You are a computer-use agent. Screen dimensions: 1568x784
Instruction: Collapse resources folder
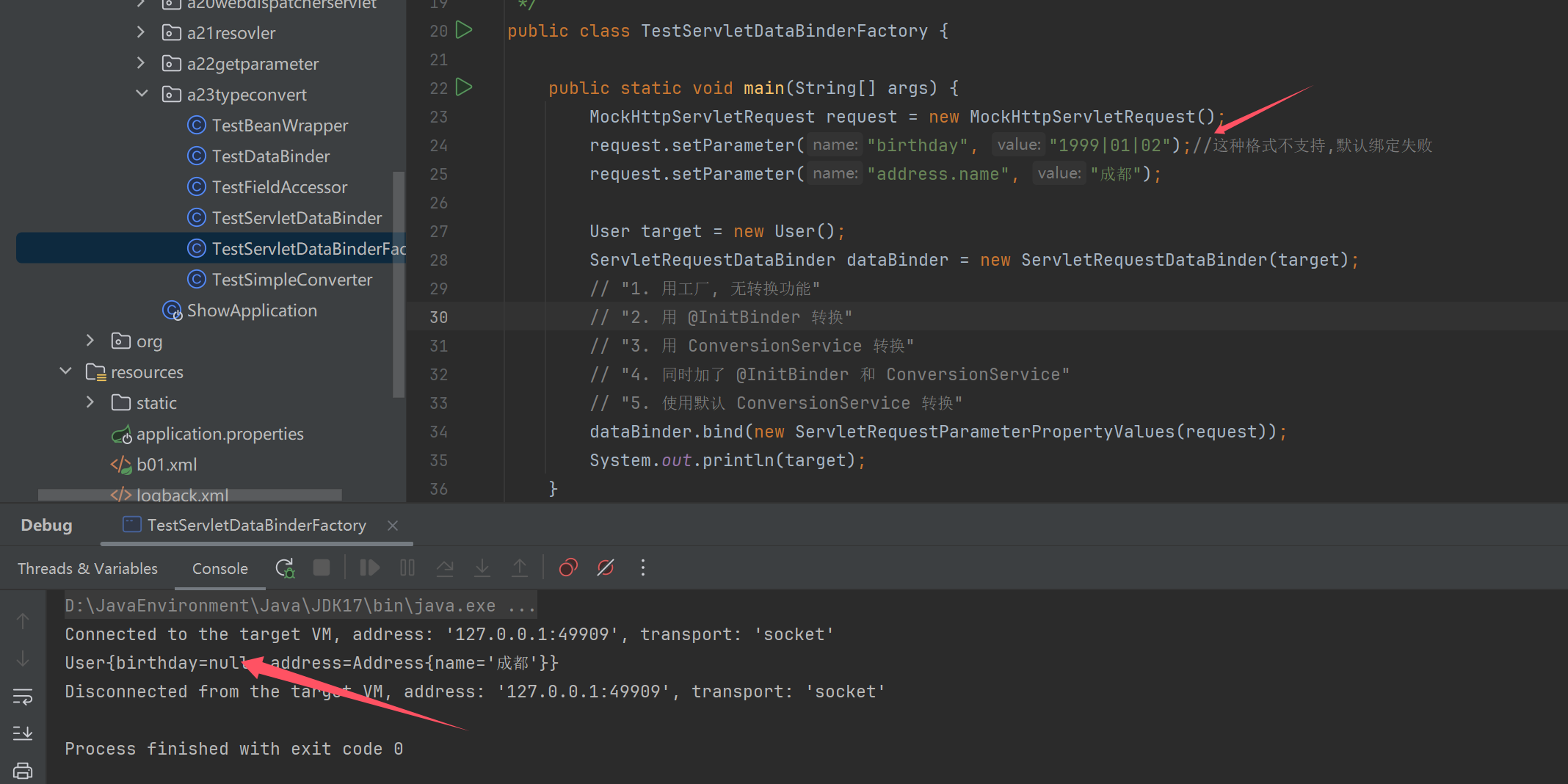coord(65,371)
